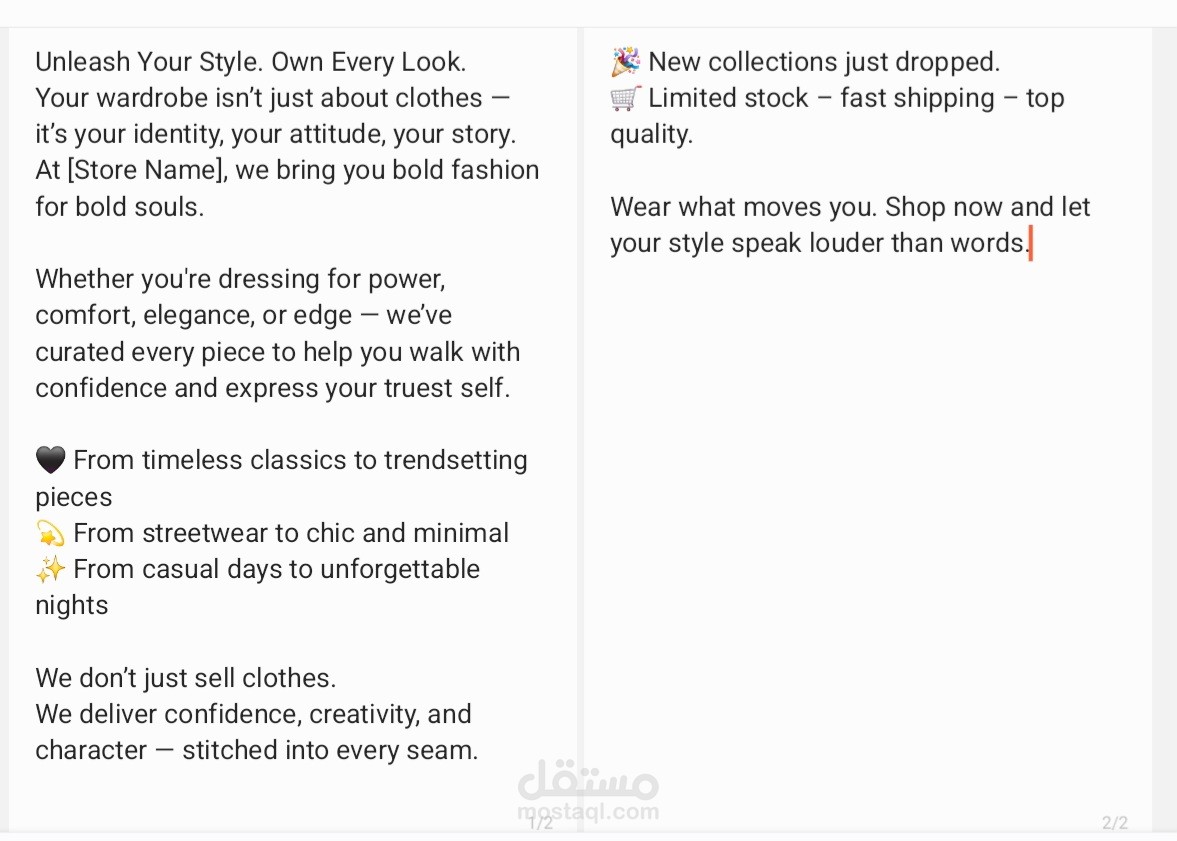The width and height of the screenshot is (1177, 841).
Task: Click the 1/2 page indicator
Action: [541, 823]
